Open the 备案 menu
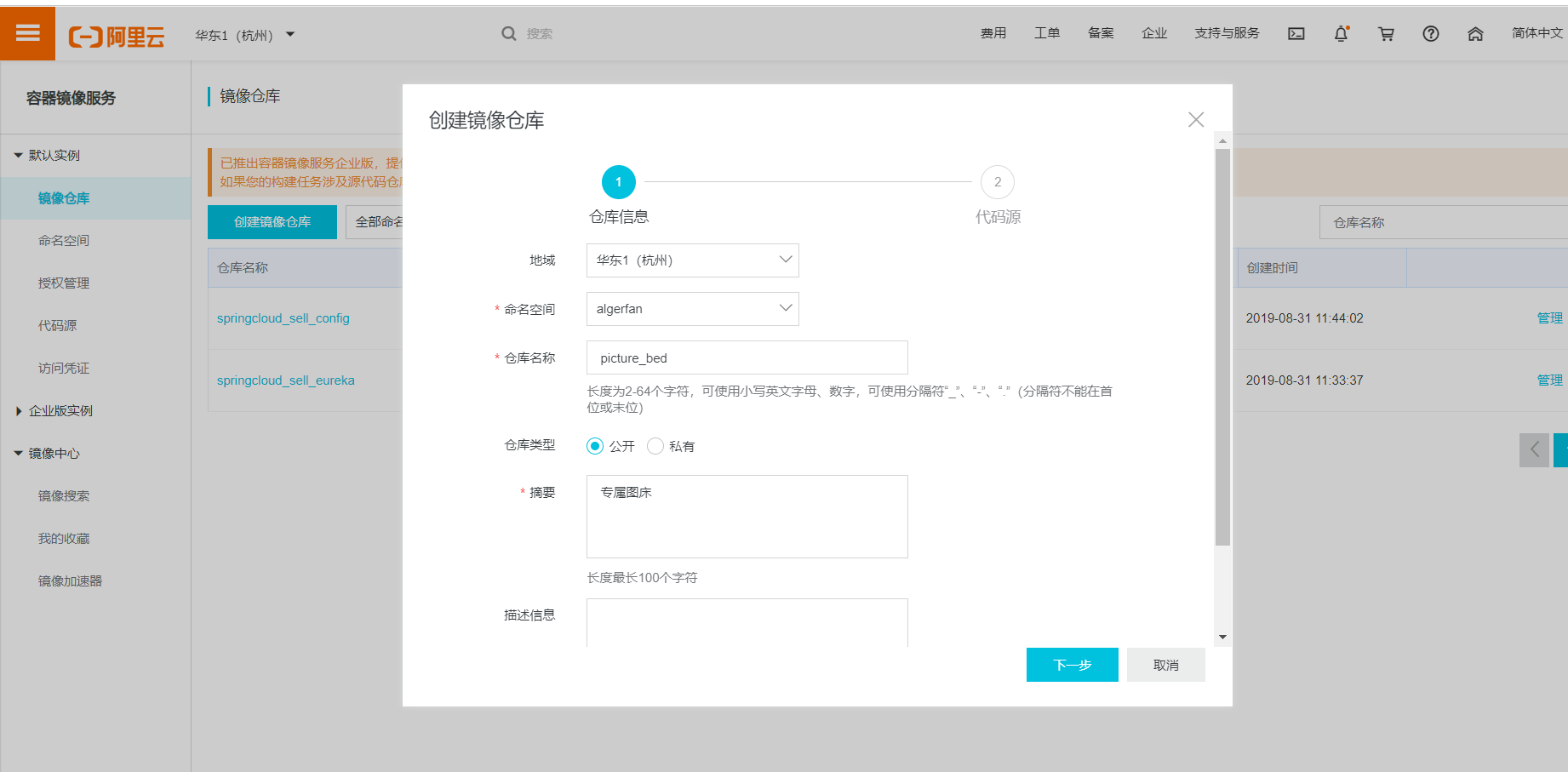Image resolution: width=1568 pixels, height=772 pixels. (x=1101, y=33)
